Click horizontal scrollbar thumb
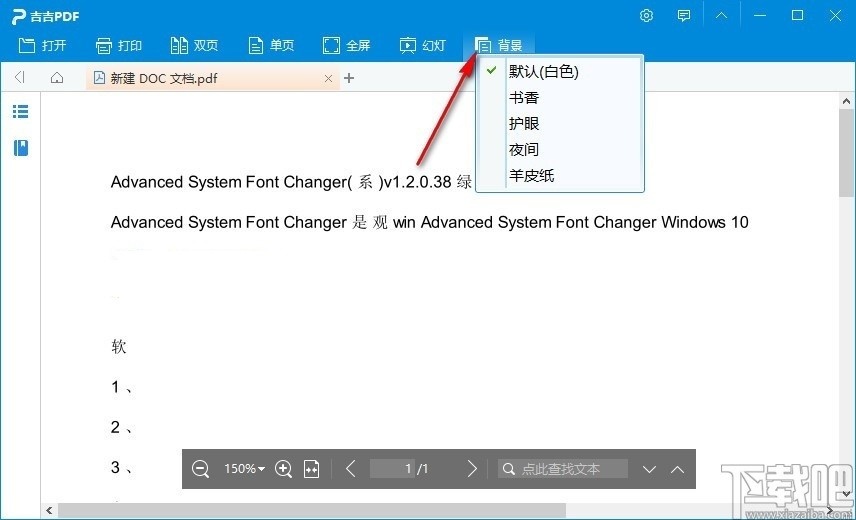 pos(312,511)
